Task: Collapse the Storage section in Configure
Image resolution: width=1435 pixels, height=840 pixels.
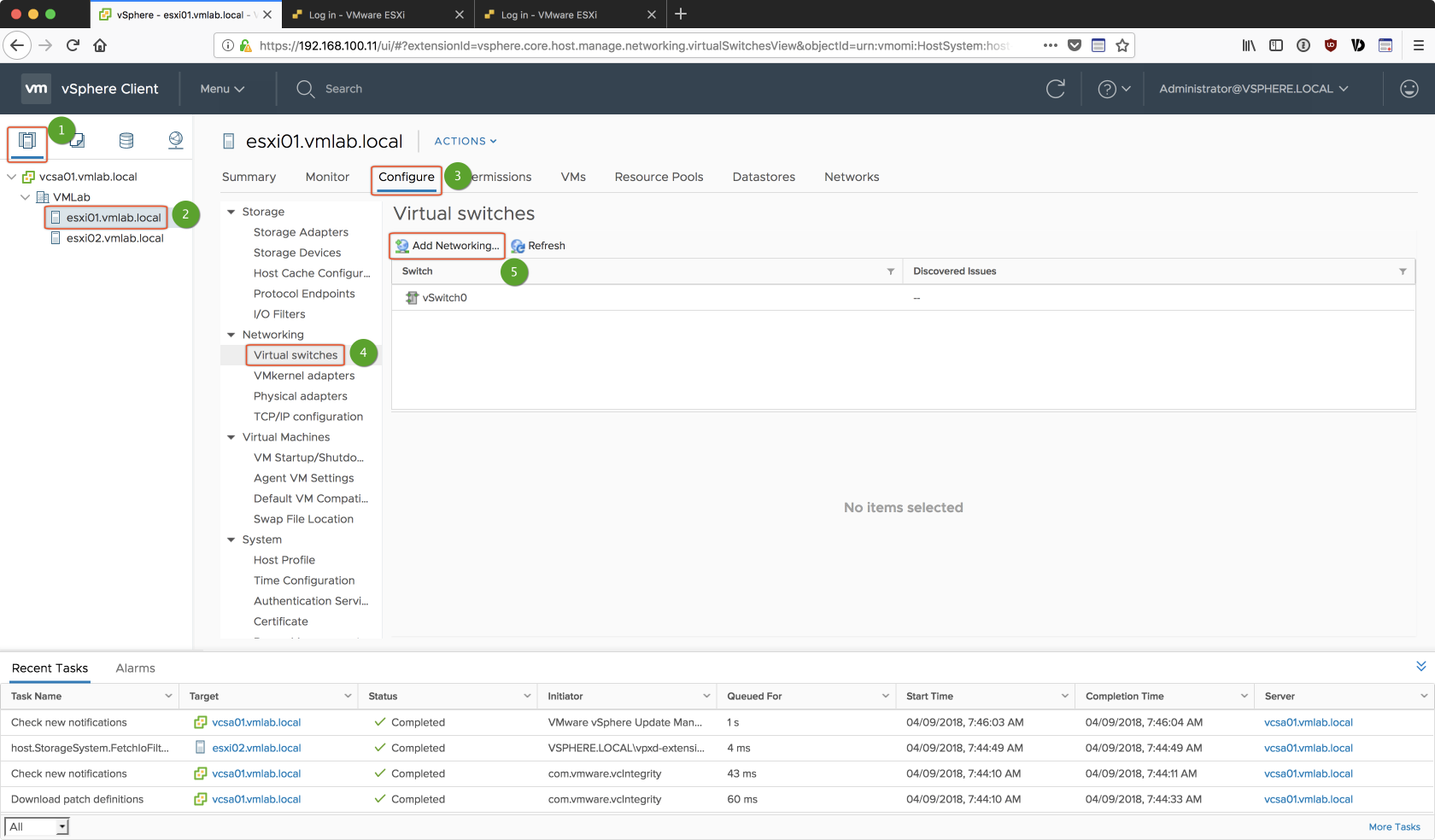Action: click(231, 212)
